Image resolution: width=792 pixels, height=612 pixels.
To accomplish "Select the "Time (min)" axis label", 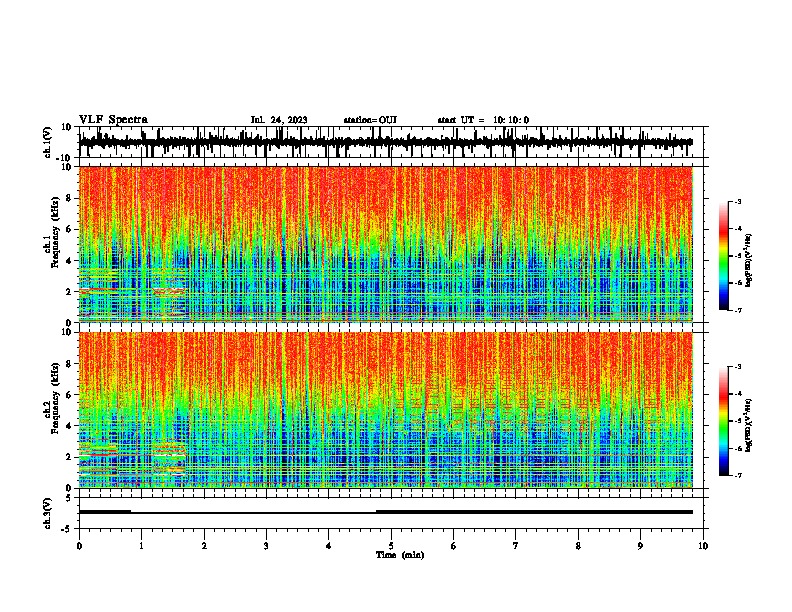I will 400,555.
